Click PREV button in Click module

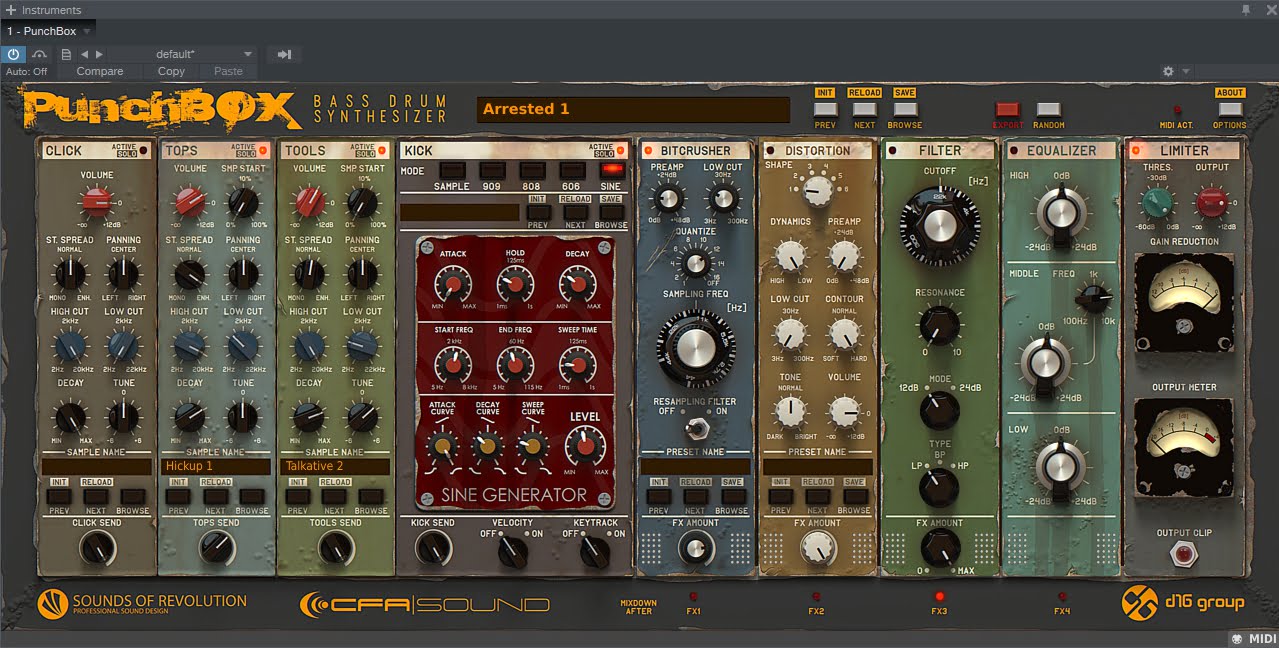(x=59, y=496)
